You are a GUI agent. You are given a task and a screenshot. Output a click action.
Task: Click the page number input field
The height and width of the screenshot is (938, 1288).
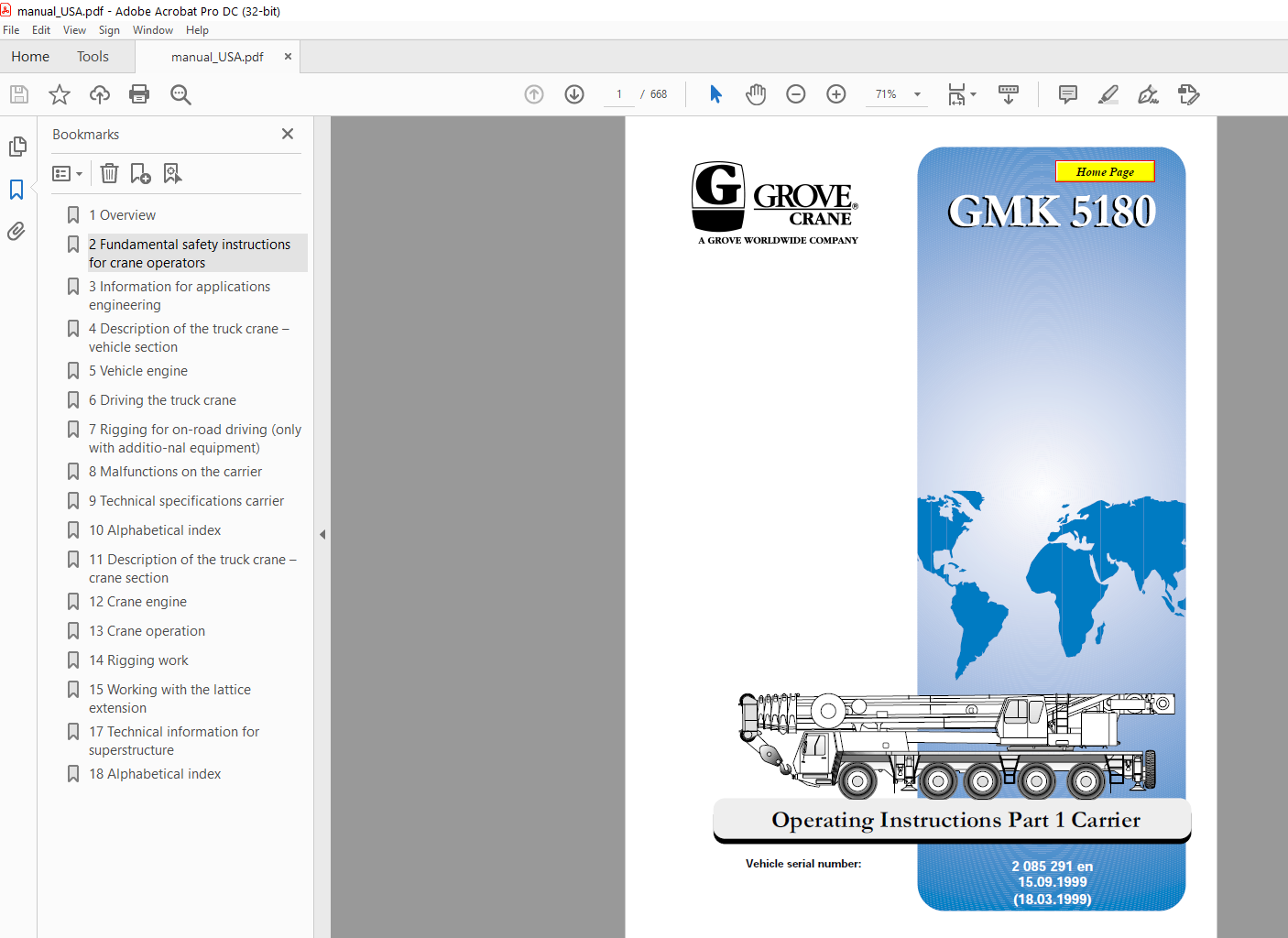tap(619, 94)
